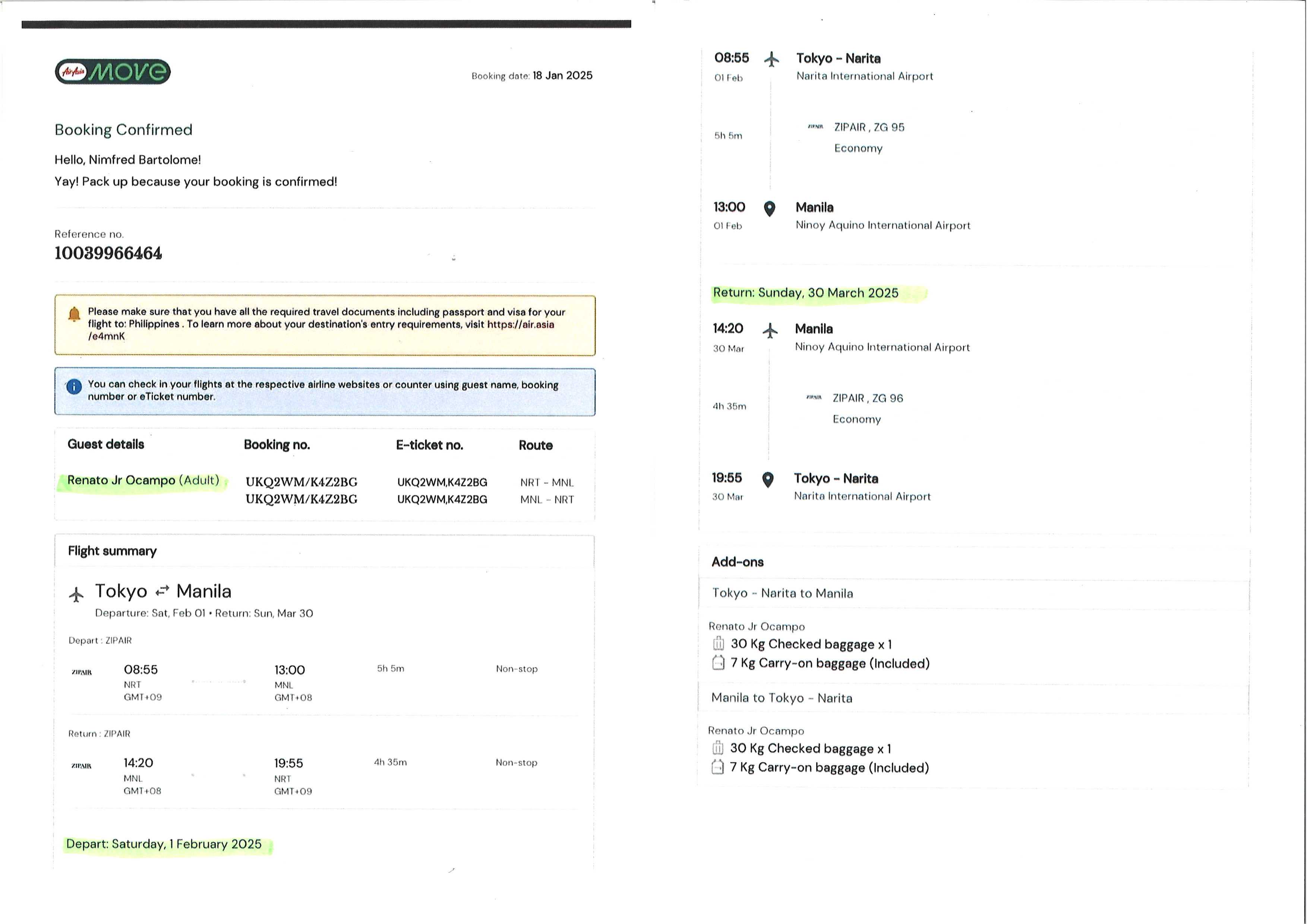Click the reference number 10039966464
1307x924 pixels.
coord(108,253)
